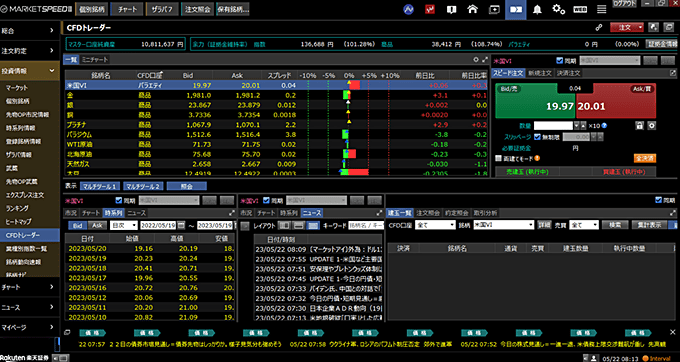Screen dimensions: 680x362
Task: Click the pop-out window icon in CFD header
Action: click(669, 27)
